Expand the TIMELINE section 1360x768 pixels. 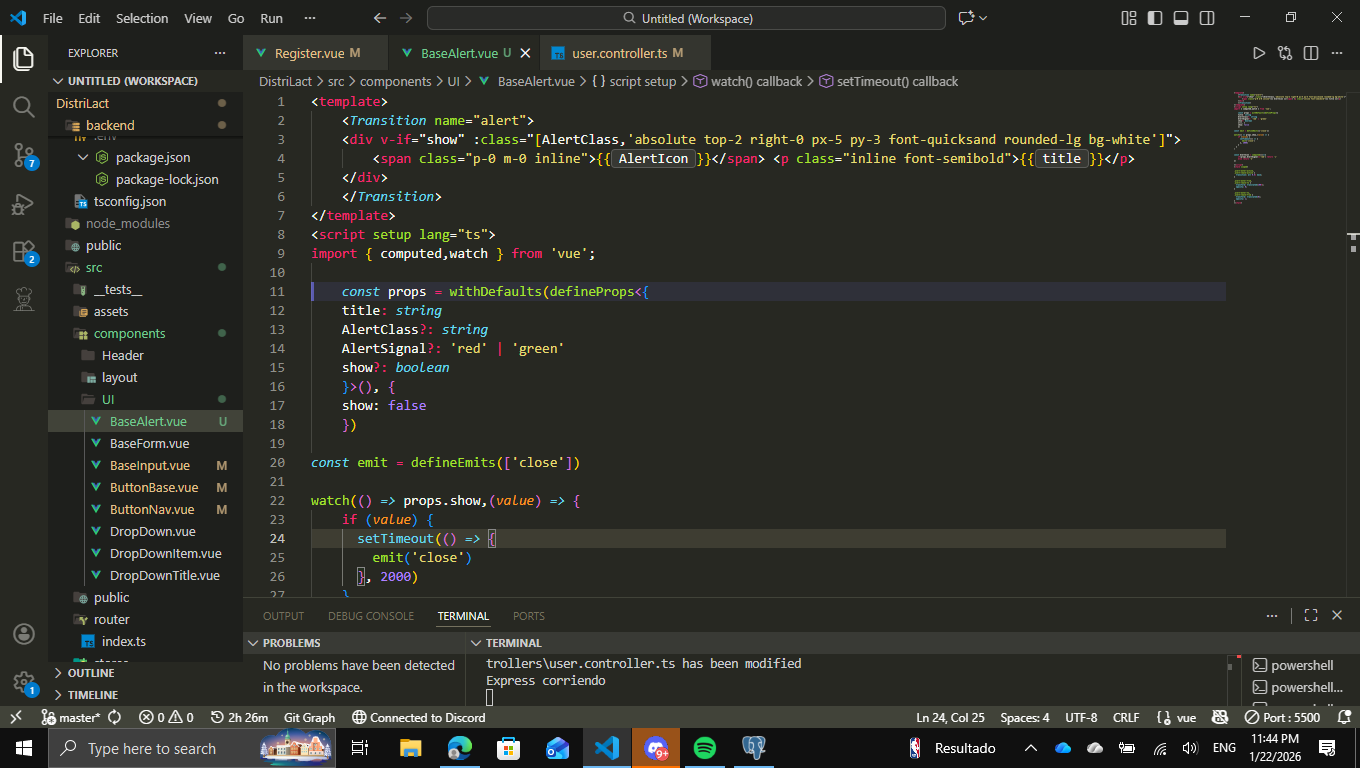click(x=93, y=695)
